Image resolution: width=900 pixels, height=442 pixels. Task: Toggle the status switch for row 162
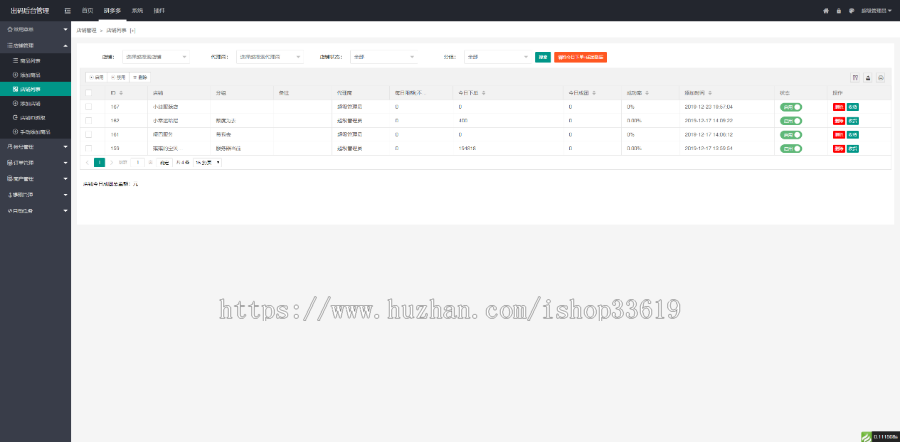(791, 121)
